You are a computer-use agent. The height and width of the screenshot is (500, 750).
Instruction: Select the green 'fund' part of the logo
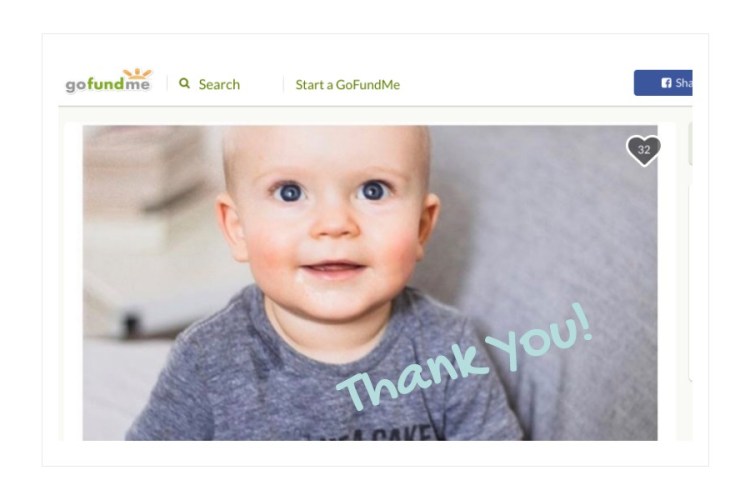[x=106, y=84]
